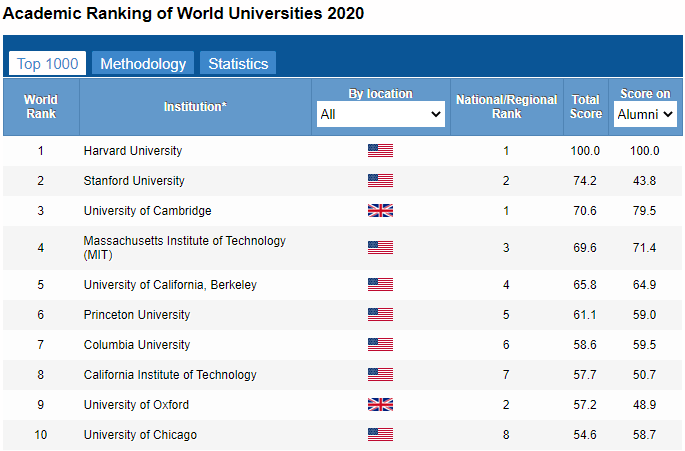The height and width of the screenshot is (451, 685).
Task: Click the US flag in the MIT row
Action: point(380,248)
